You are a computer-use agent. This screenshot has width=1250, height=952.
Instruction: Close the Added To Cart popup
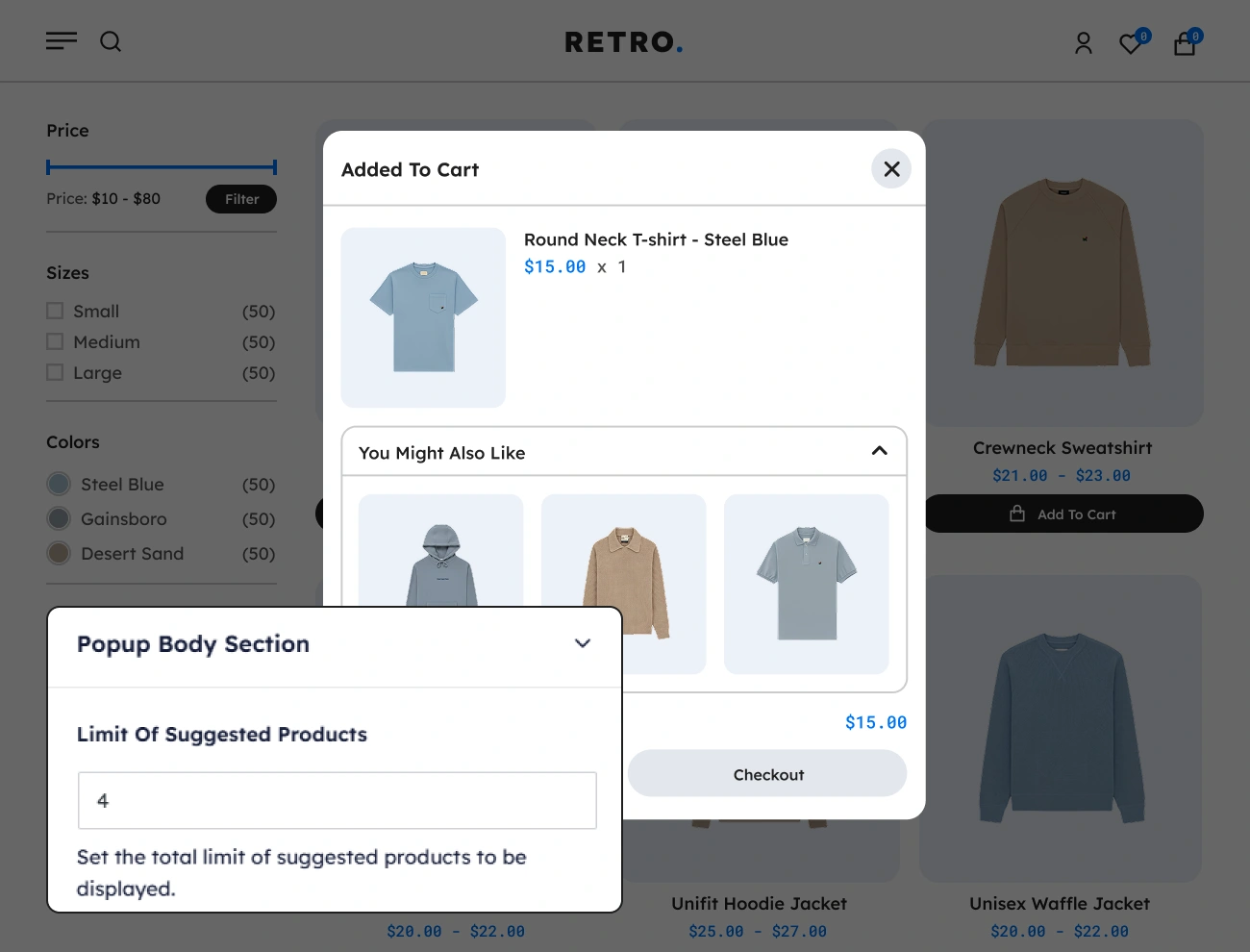(891, 169)
